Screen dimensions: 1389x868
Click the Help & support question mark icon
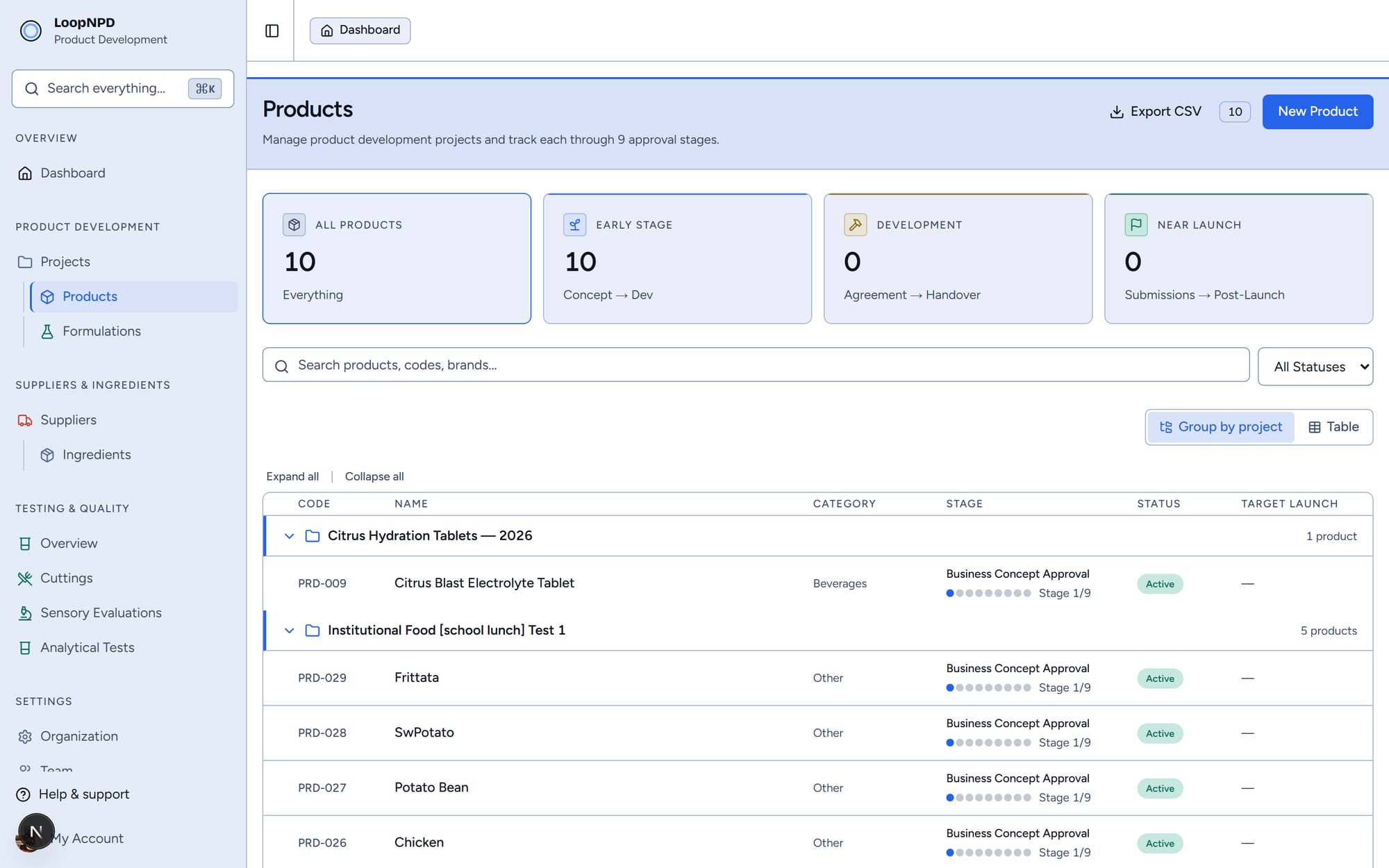click(24, 794)
